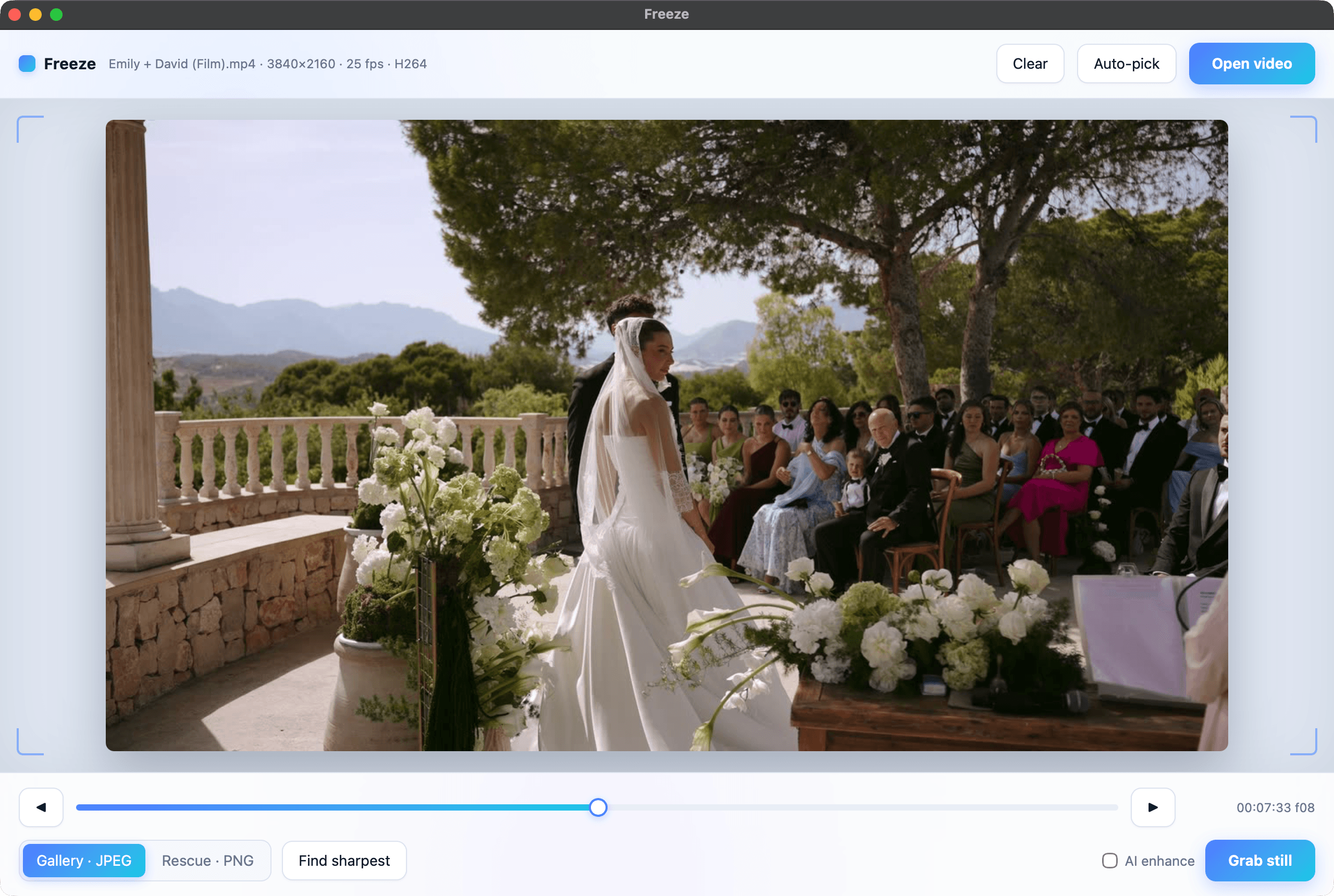
Task: Find the sharpest frame
Action: point(344,861)
